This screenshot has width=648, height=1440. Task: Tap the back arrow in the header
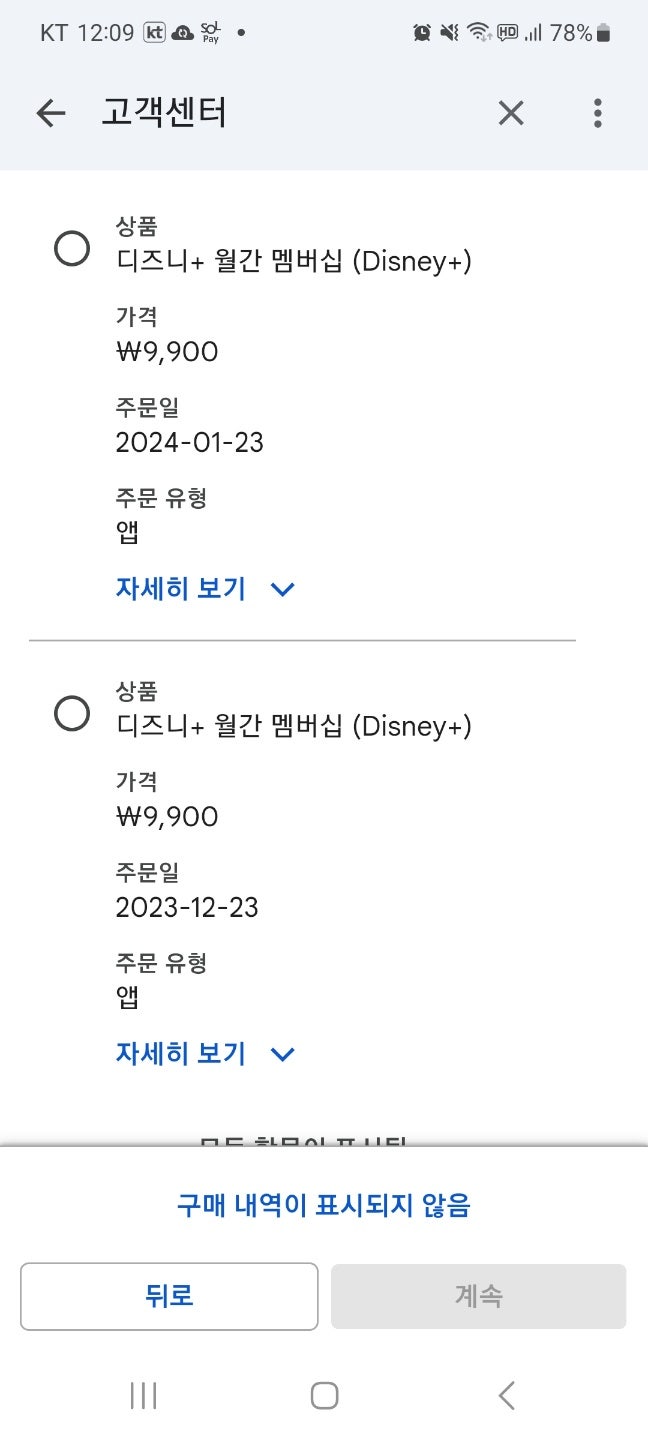pyautogui.click(x=50, y=114)
